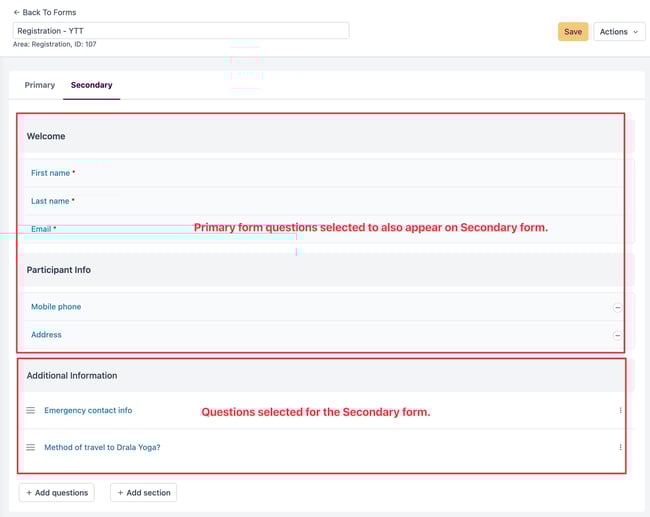
Task: Edit the form name field Registration - YTT
Action: point(181,31)
